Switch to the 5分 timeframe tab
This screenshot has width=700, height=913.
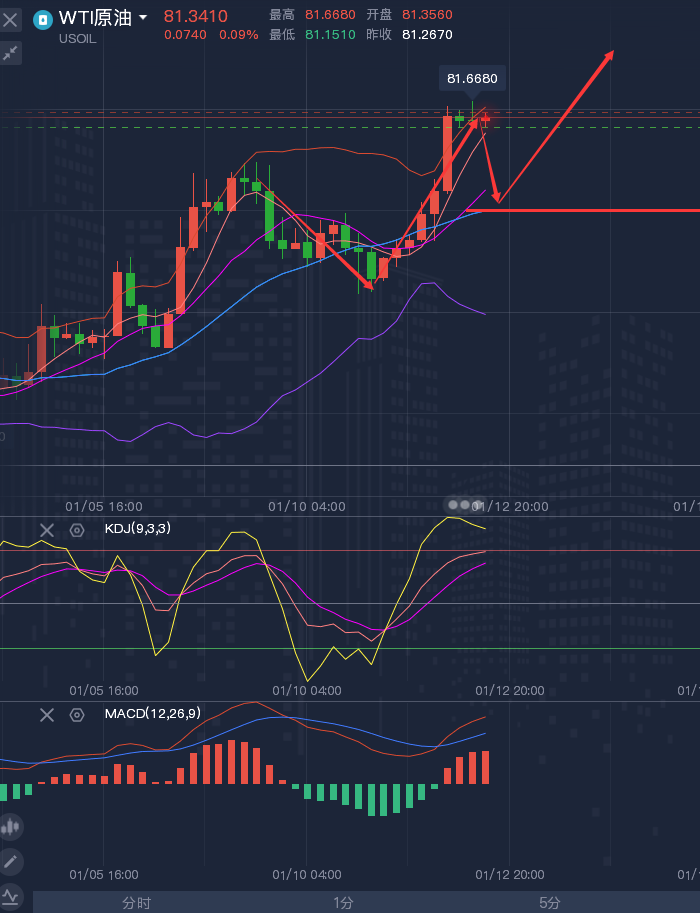click(550, 903)
